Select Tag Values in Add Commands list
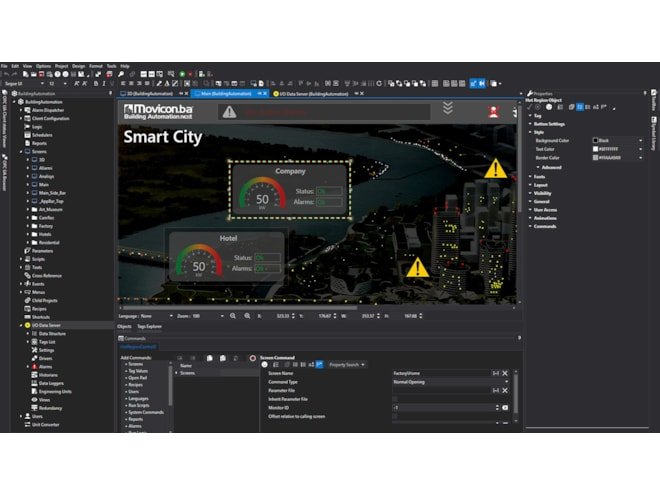 138,370
